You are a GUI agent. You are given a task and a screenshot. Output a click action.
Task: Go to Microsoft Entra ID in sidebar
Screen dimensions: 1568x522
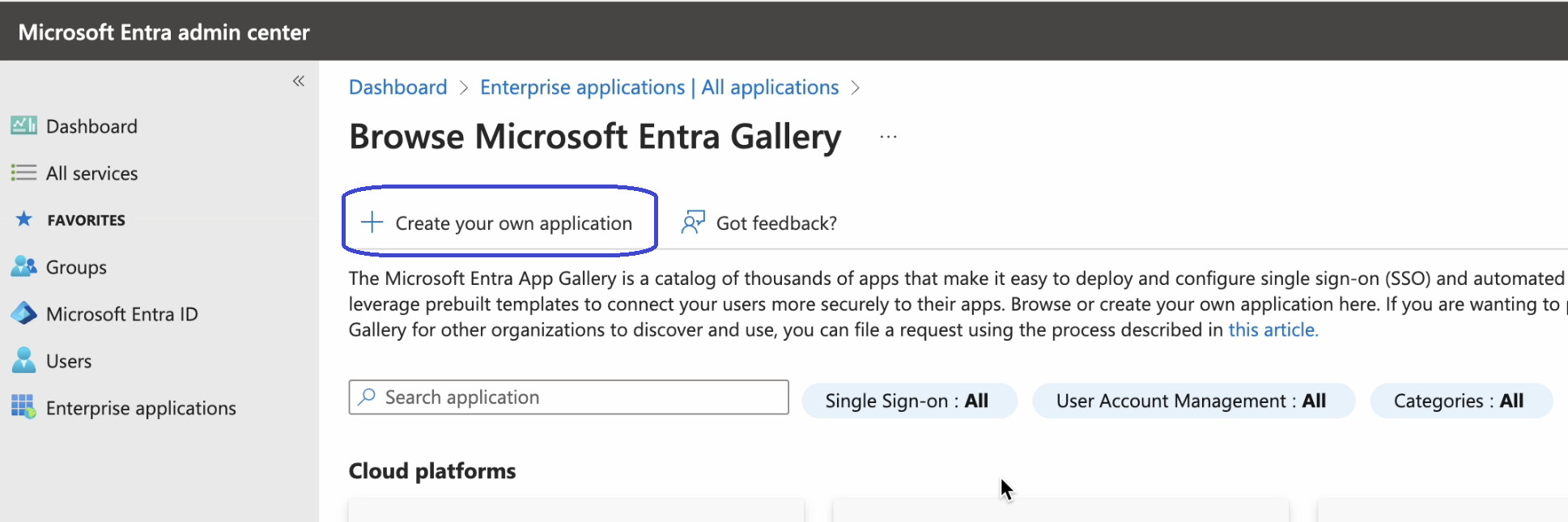tap(121, 314)
